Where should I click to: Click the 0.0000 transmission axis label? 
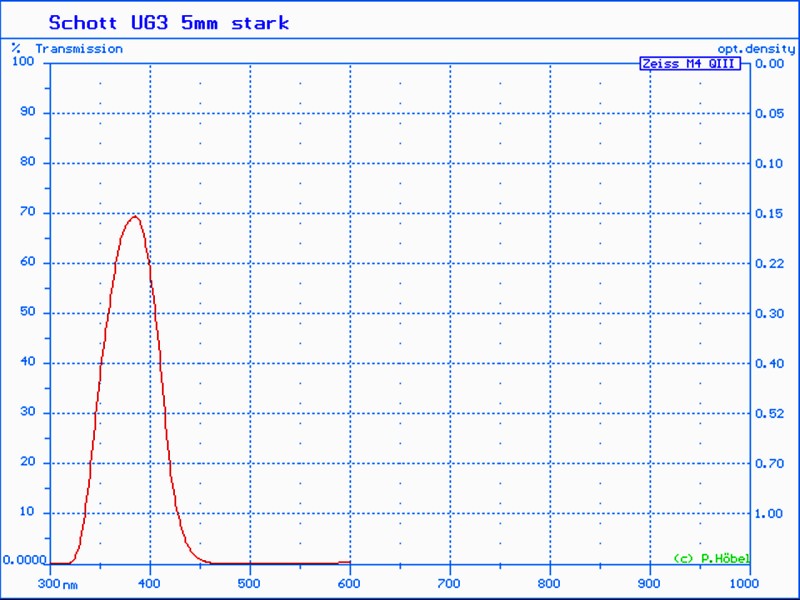[x=24, y=560]
